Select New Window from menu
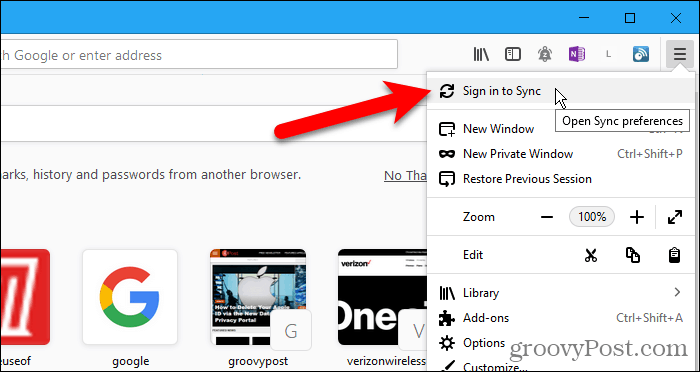The width and height of the screenshot is (700, 372). coord(561,129)
